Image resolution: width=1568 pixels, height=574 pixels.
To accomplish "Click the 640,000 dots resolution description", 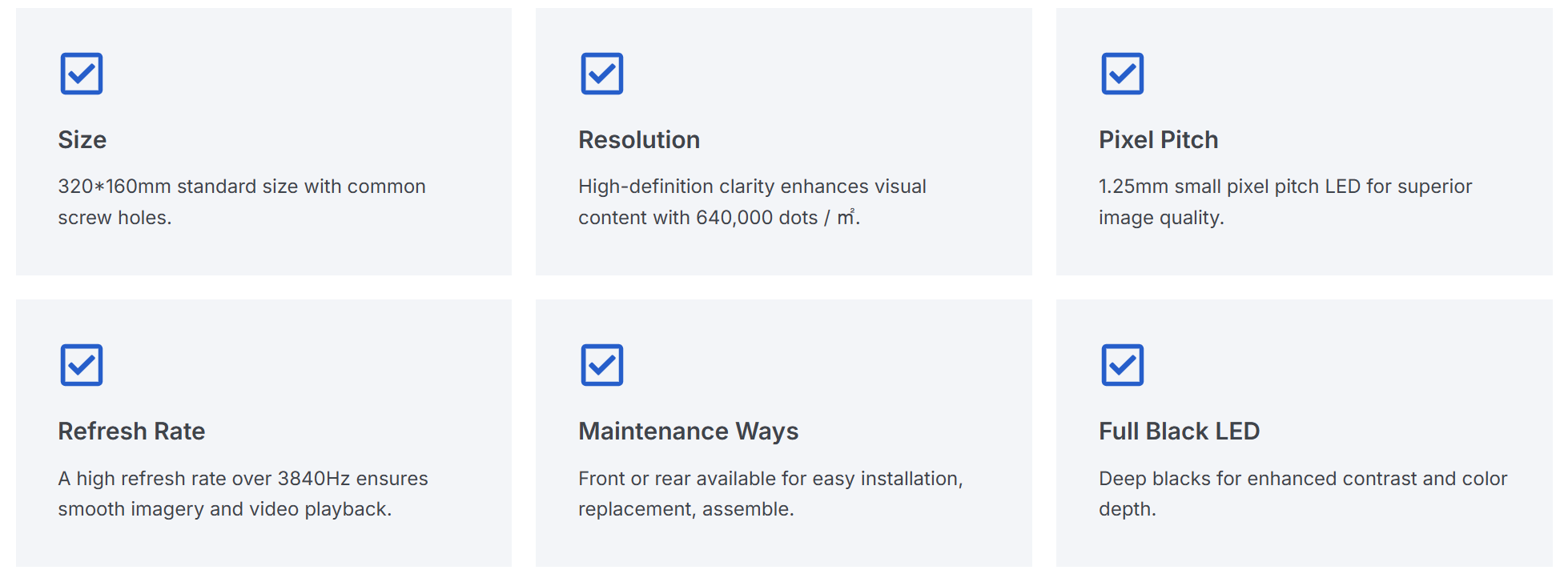I will click(x=751, y=202).
